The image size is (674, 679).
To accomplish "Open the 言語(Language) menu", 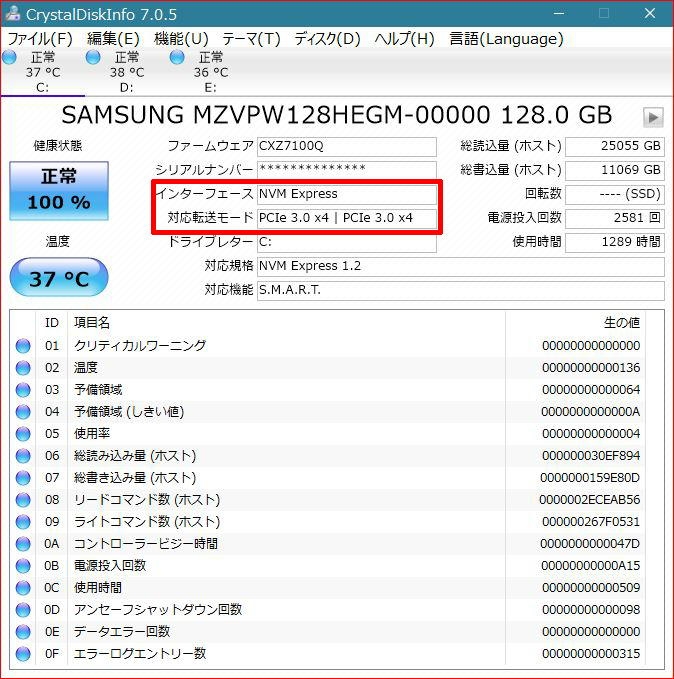I will (506, 39).
